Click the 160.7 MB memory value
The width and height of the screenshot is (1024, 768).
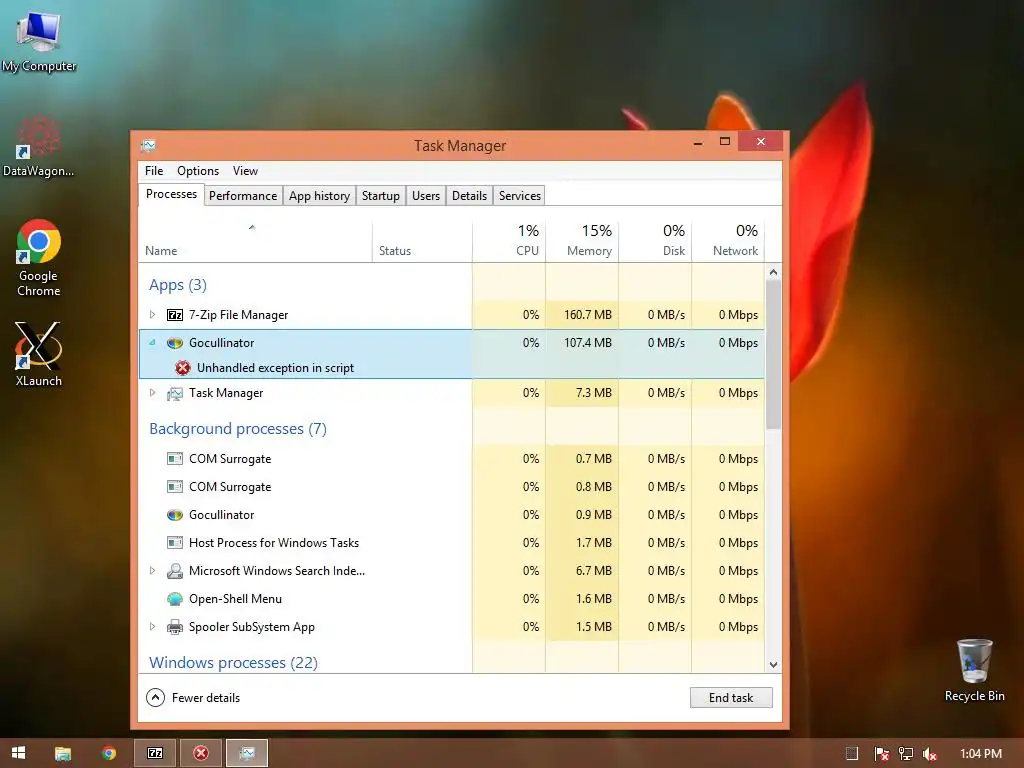point(588,315)
